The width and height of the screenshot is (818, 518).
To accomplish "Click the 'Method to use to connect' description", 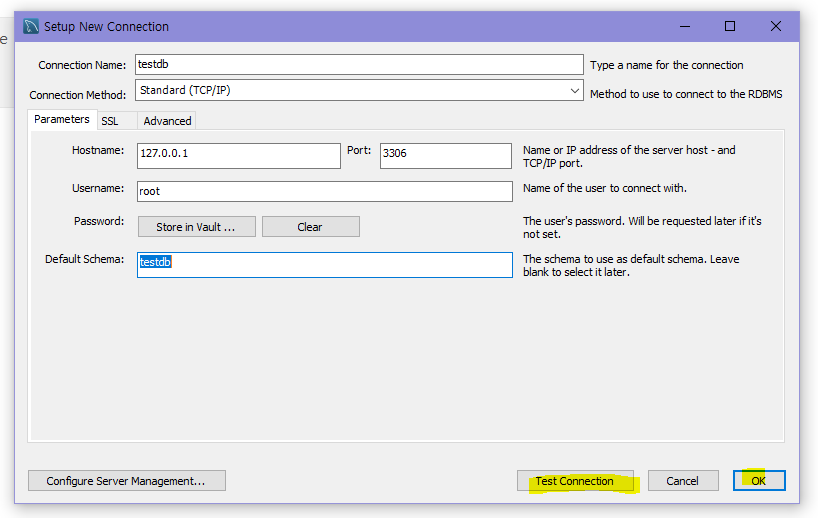I will 686,94.
